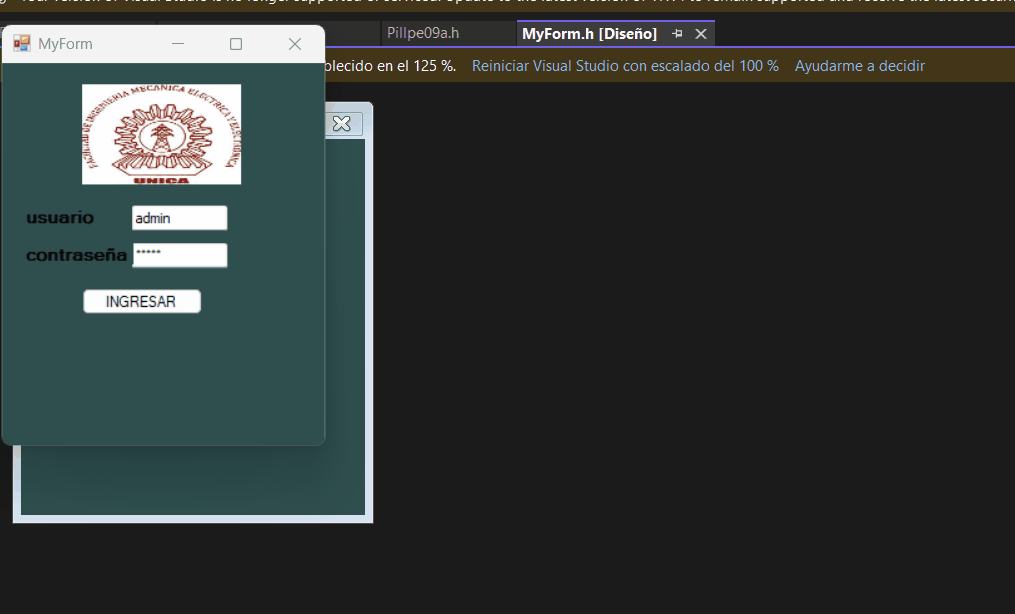Maximize the MyForm window
The height and width of the screenshot is (614, 1015).
pos(236,43)
